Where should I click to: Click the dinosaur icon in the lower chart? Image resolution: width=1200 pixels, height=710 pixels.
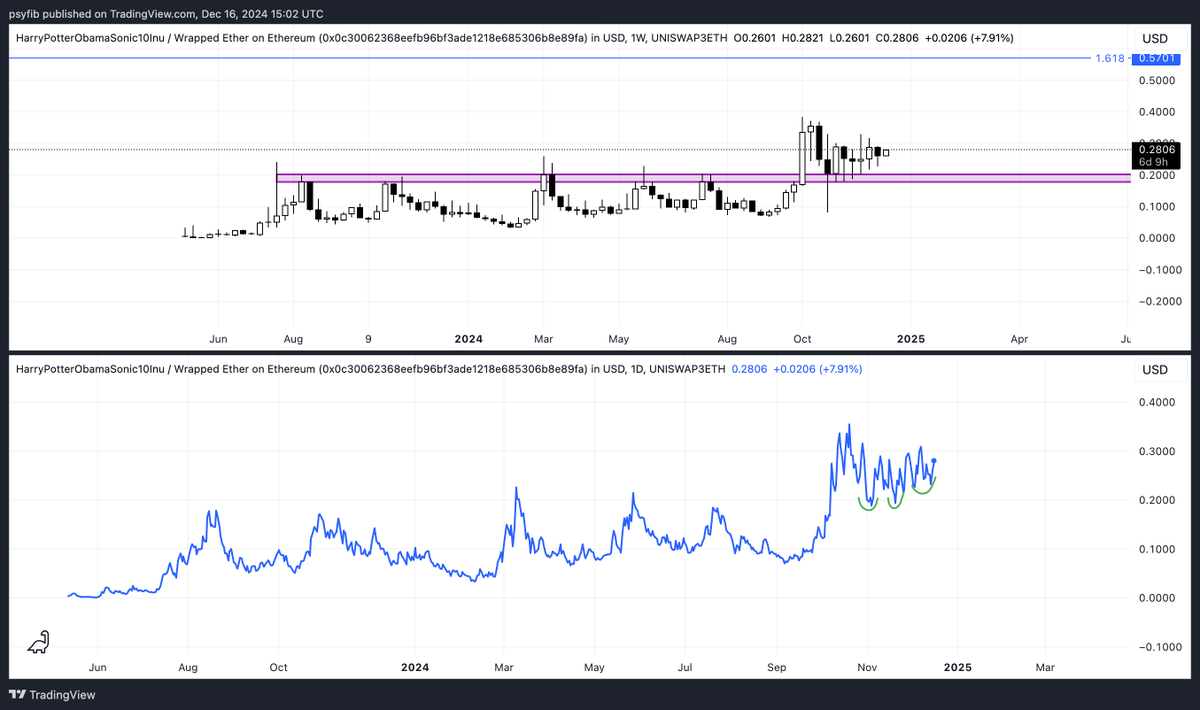38,642
